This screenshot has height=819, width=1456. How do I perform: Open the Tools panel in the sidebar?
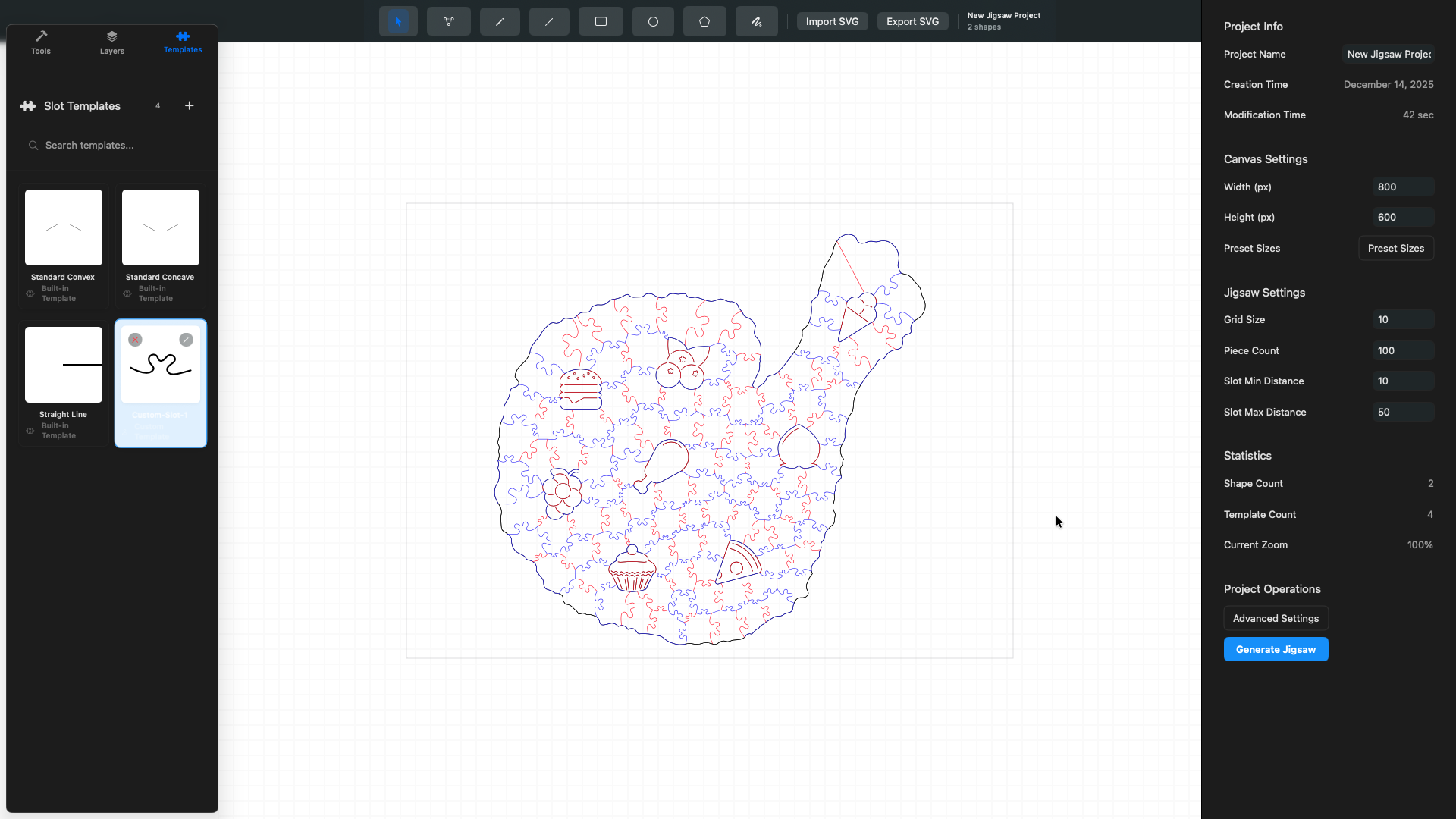pos(40,42)
